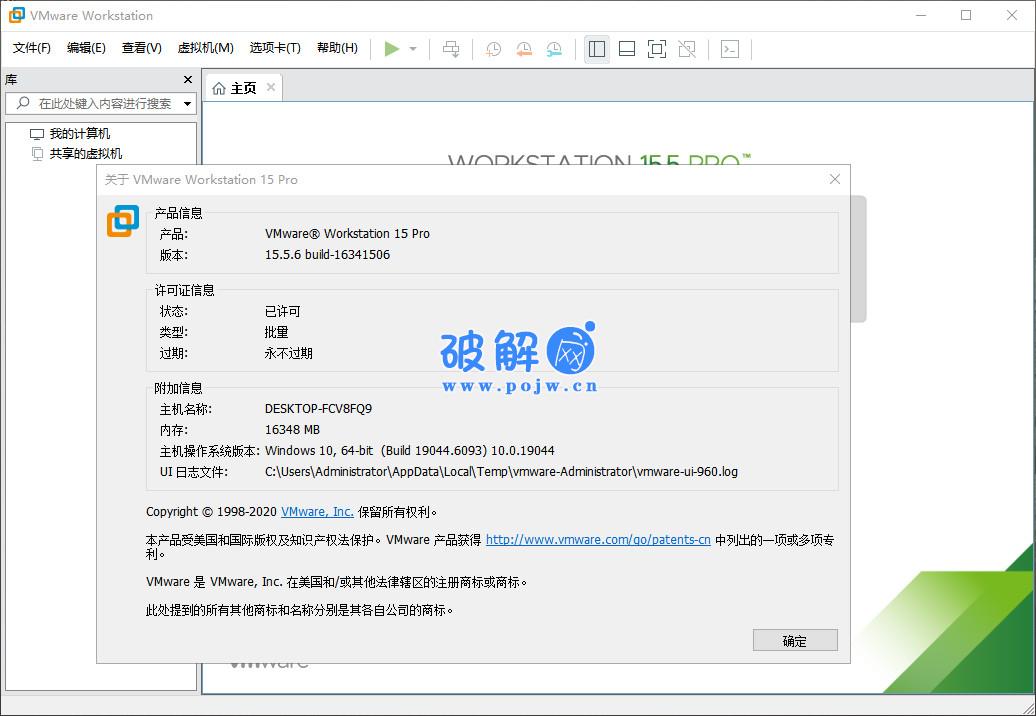Image resolution: width=1036 pixels, height=716 pixels.
Task: Open the 虚拟机(M) menu
Action: [x=204, y=47]
